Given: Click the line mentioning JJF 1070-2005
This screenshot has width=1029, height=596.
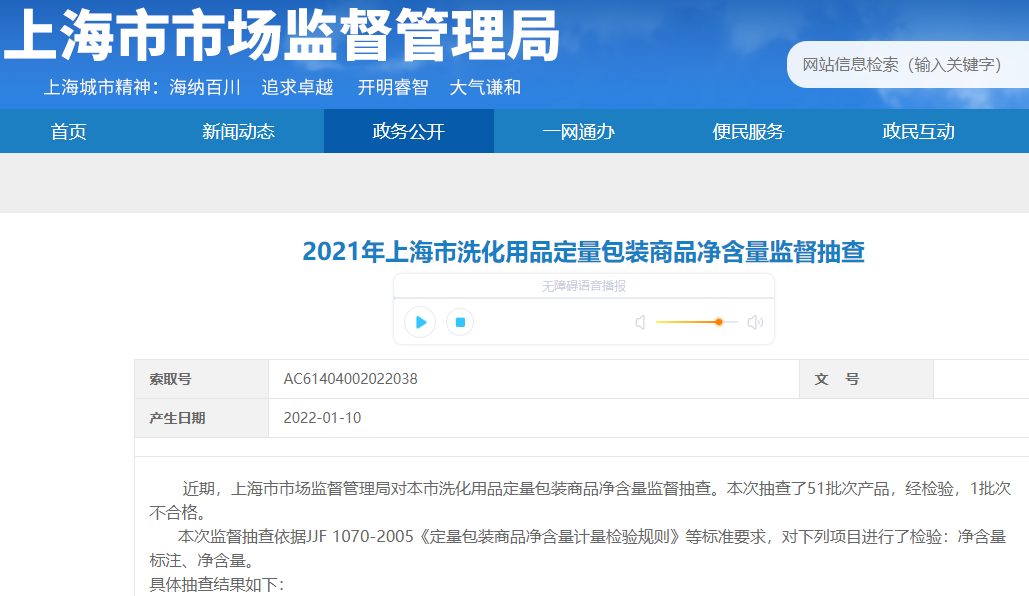Looking at the screenshot, I should pyautogui.click(x=578, y=548).
